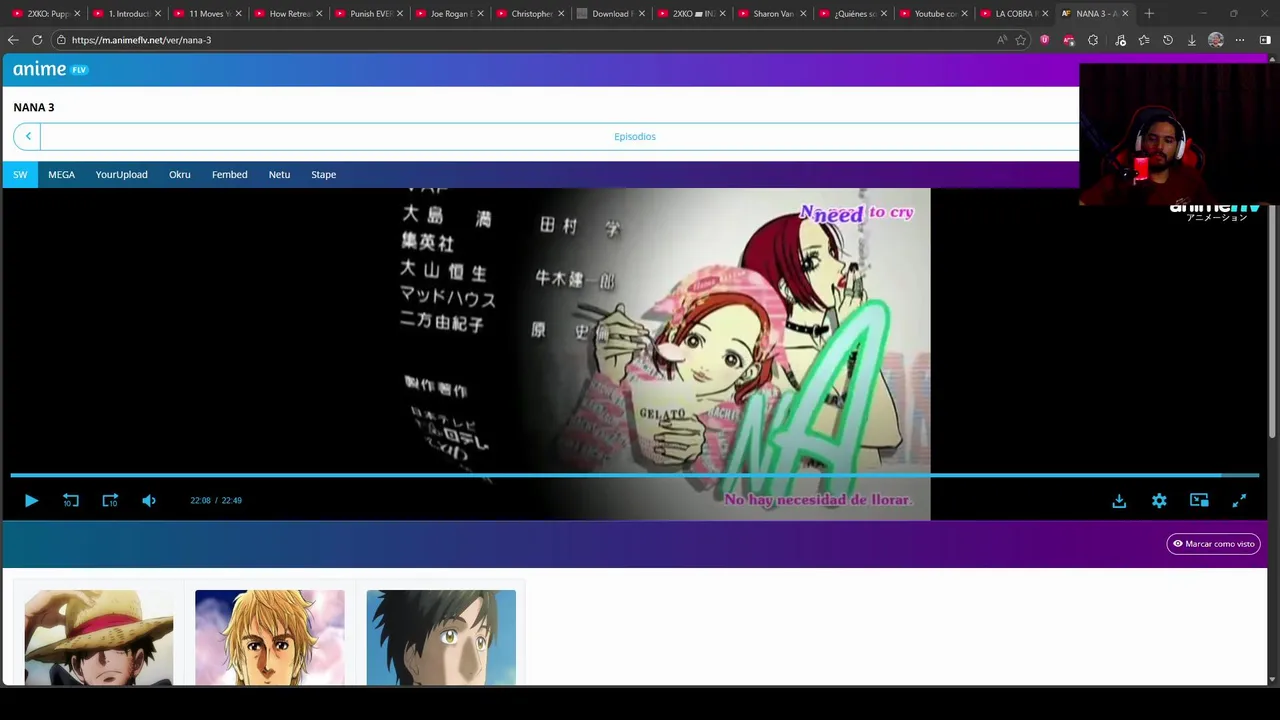This screenshot has height=720, width=1280.
Task: Open a new browser tab
Action: coord(1149,14)
